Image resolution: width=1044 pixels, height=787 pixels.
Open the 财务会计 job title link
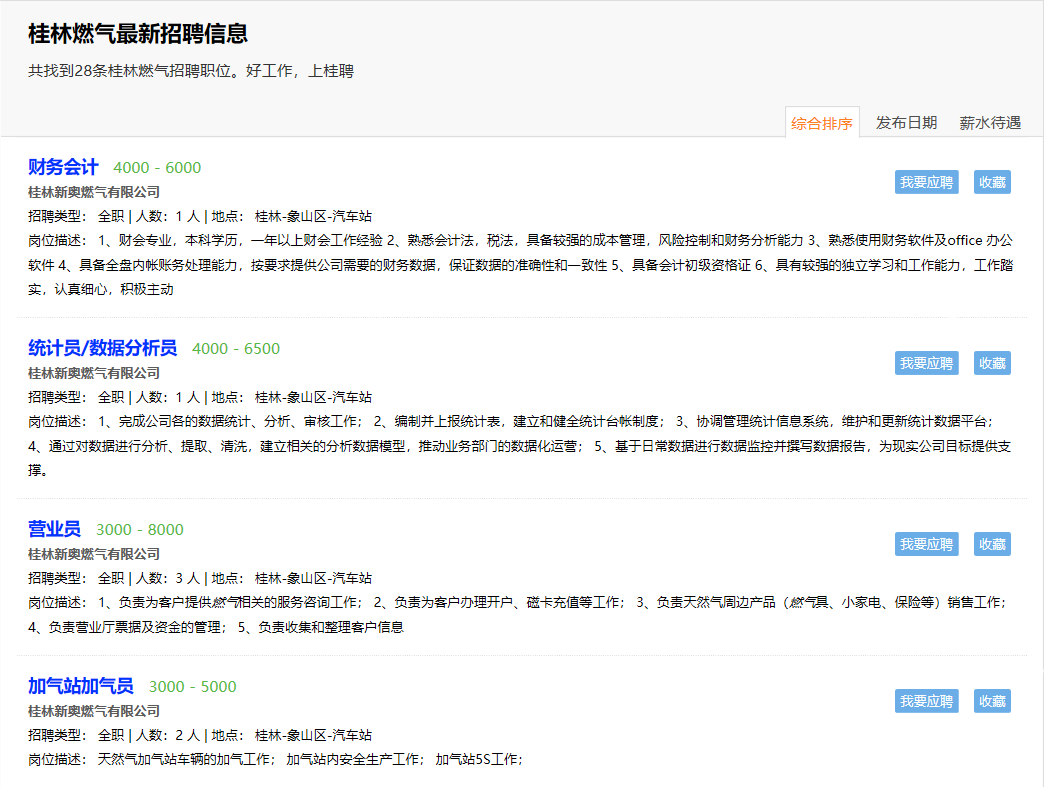tap(63, 167)
